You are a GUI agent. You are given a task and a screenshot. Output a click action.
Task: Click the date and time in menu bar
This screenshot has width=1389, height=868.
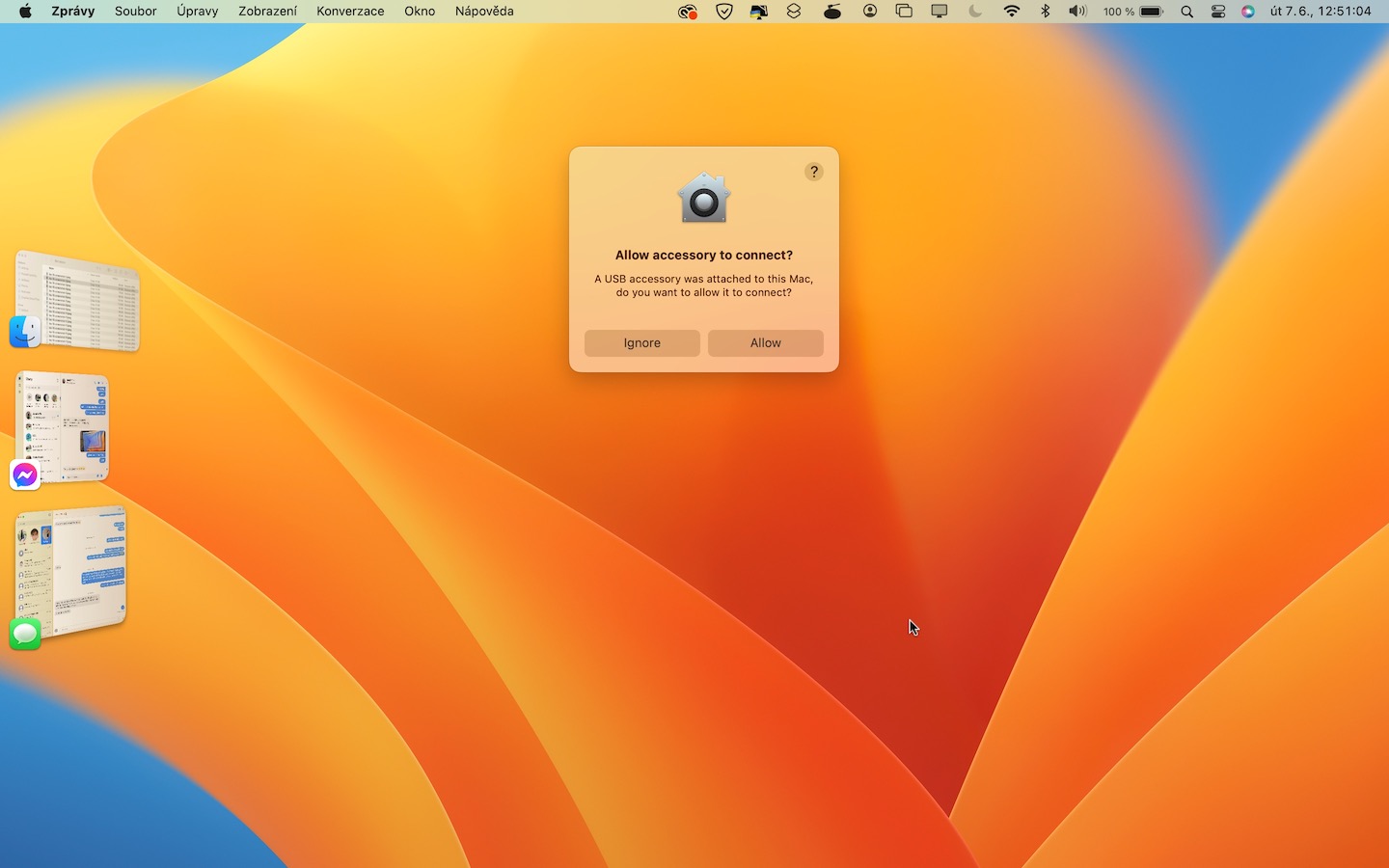[1321, 12]
